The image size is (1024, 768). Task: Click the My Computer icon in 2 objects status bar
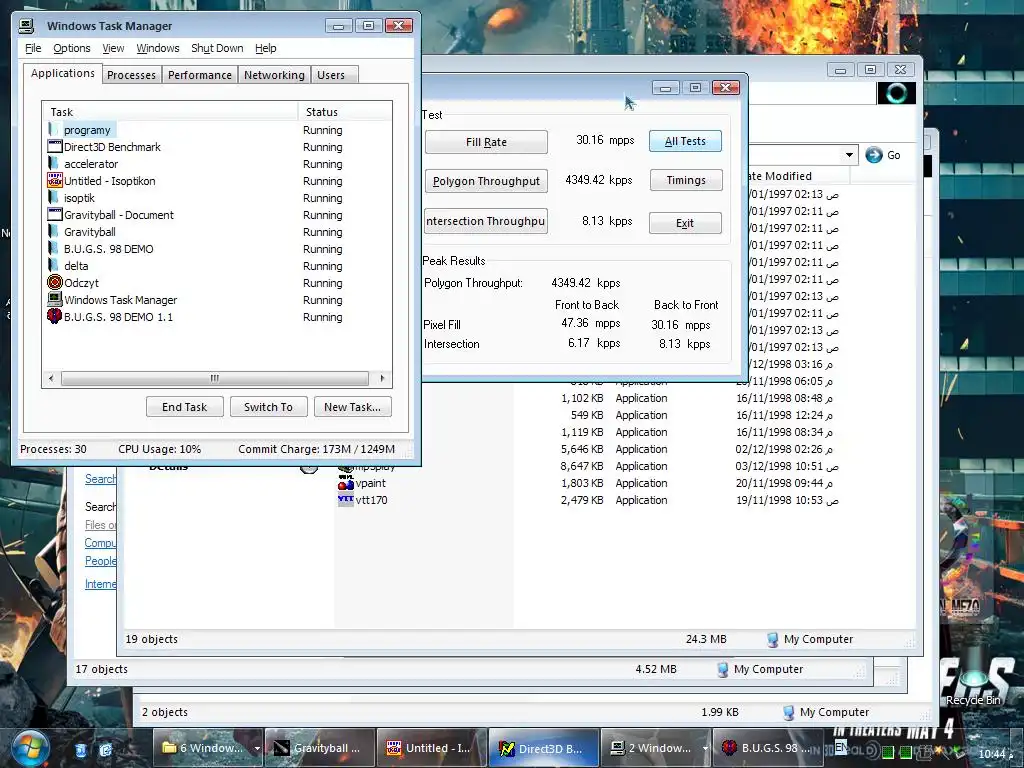click(x=788, y=712)
